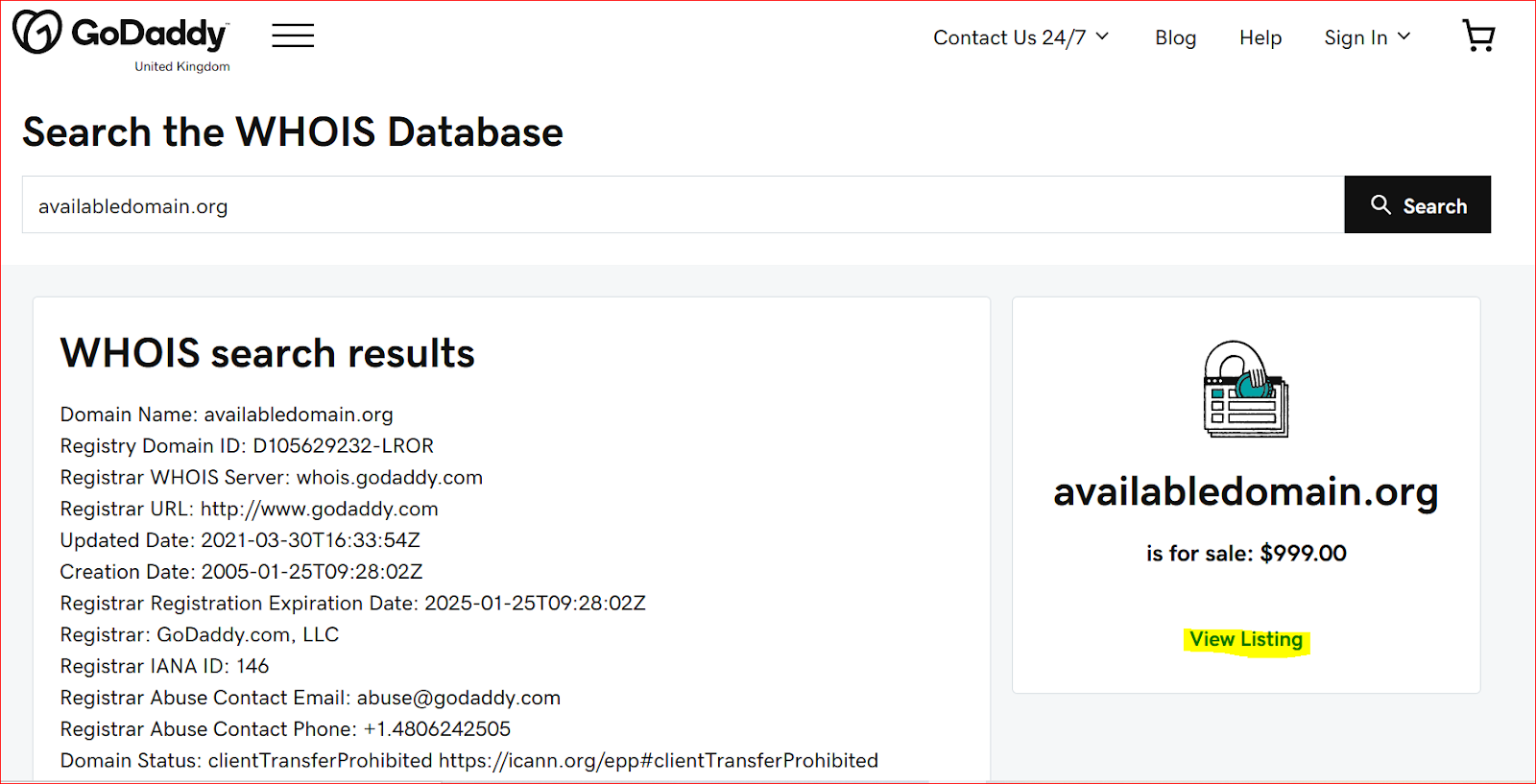Select the 'Domain Name: availabledomain.org' line
This screenshot has width=1536, height=784.
tap(227, 415)
